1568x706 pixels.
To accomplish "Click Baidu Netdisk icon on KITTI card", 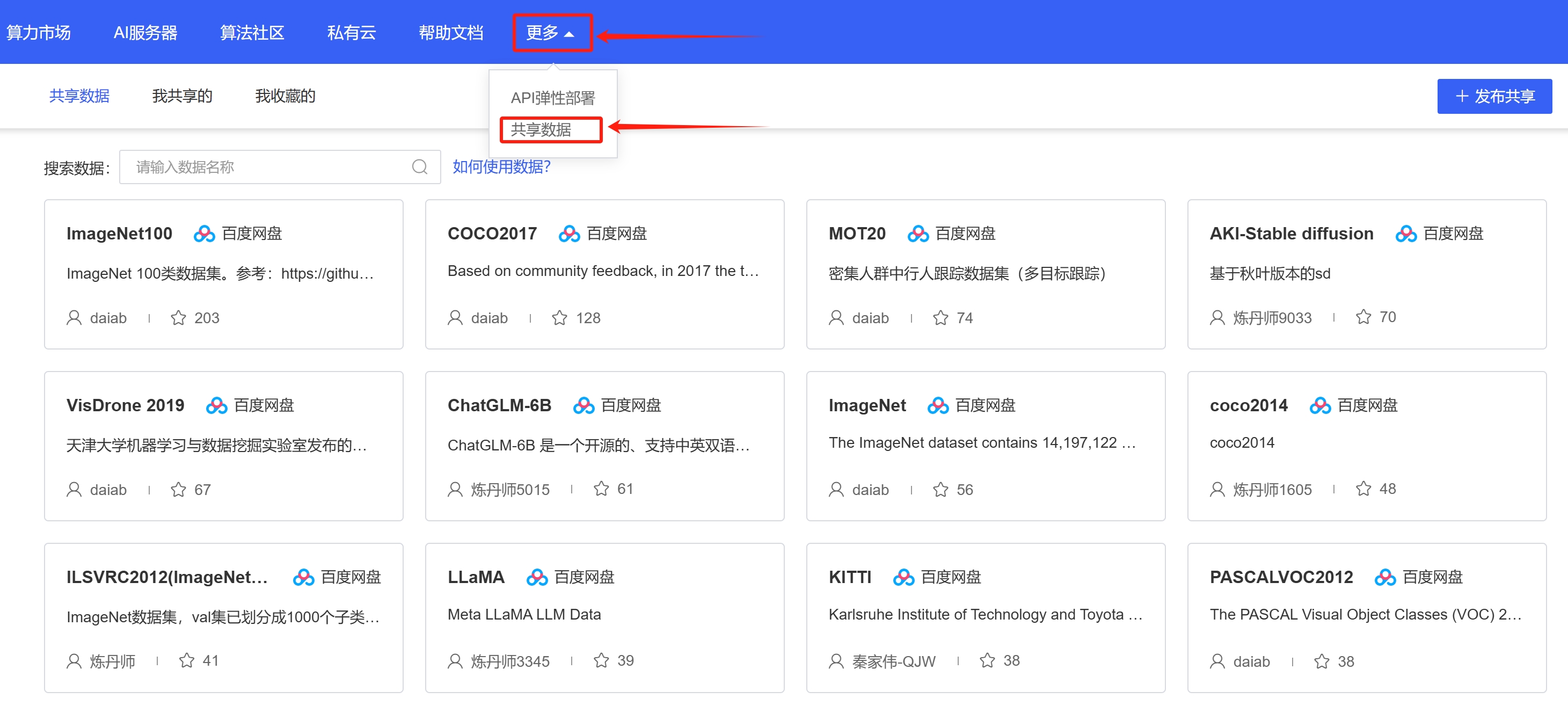I will tap(904, 577).
